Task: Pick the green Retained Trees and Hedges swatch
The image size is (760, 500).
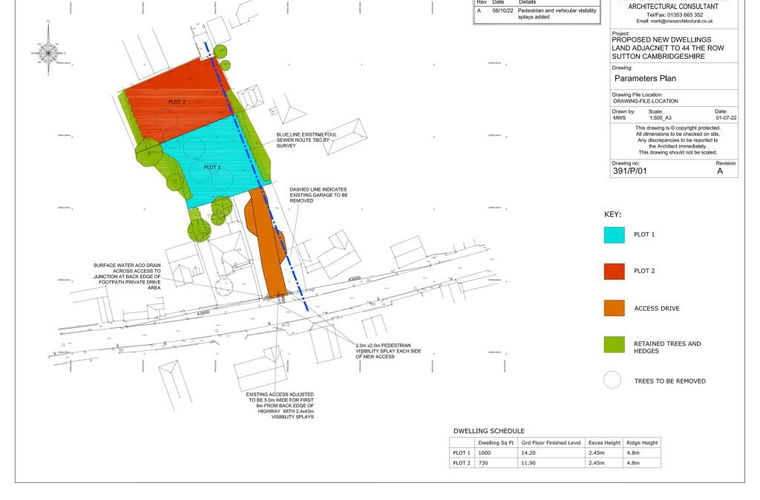Action: coord(614,345)
